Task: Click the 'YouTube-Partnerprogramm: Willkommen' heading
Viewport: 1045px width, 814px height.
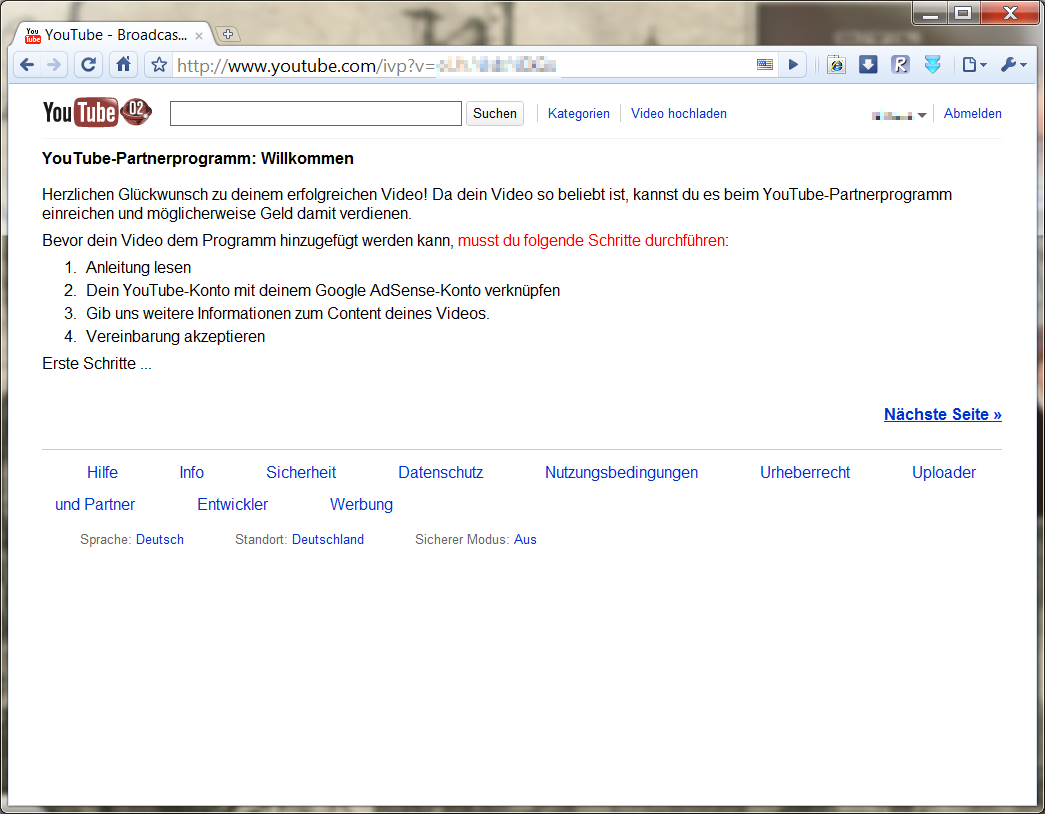Action: 198,159
